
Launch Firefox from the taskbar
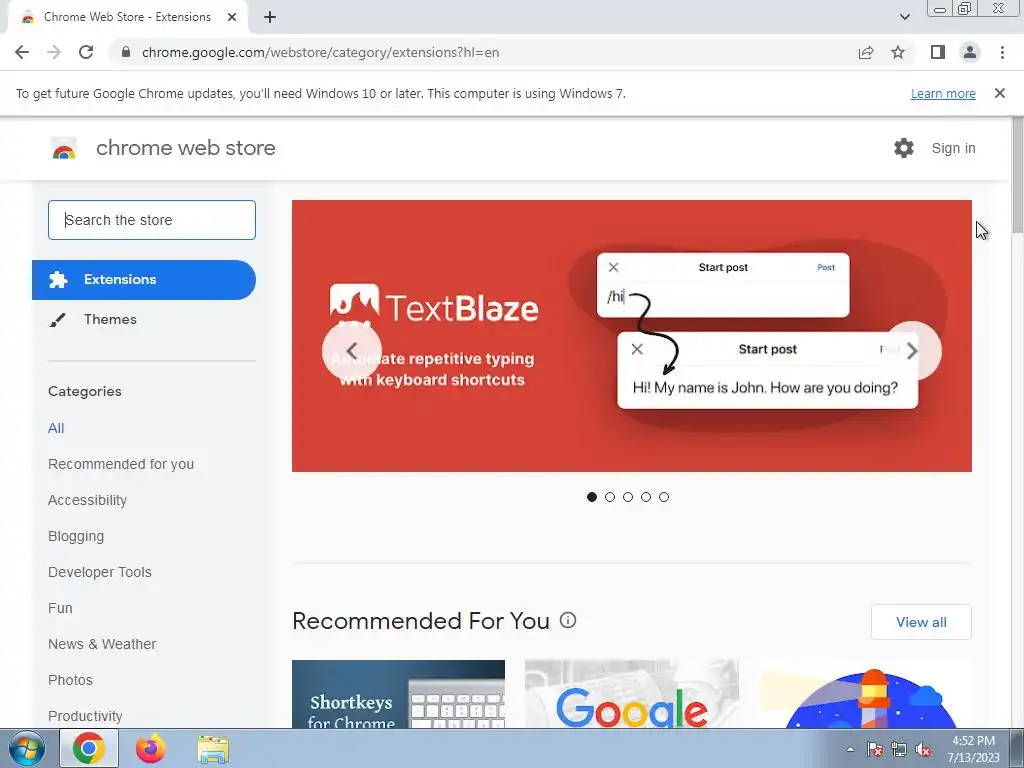(x=151, y=748)
